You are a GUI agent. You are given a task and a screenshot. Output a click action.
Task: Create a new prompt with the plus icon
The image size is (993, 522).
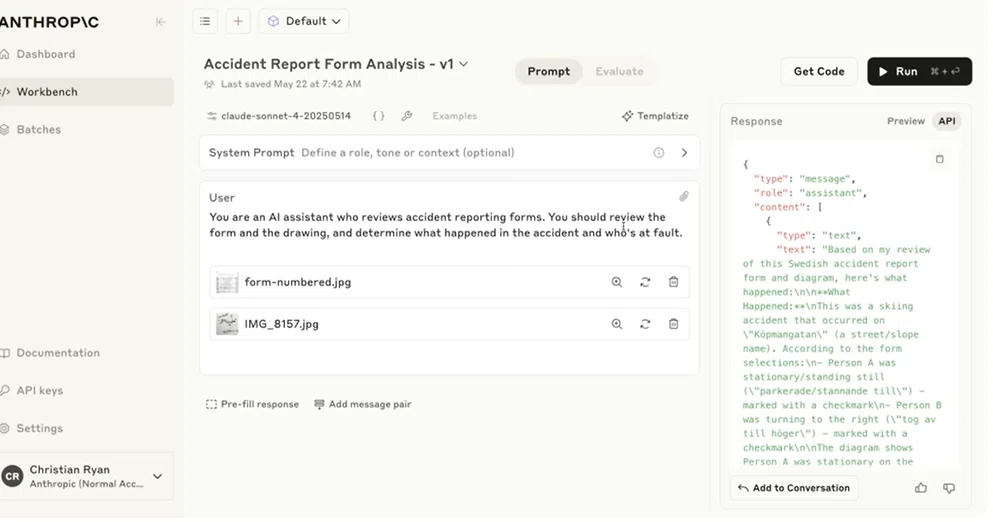238,21
